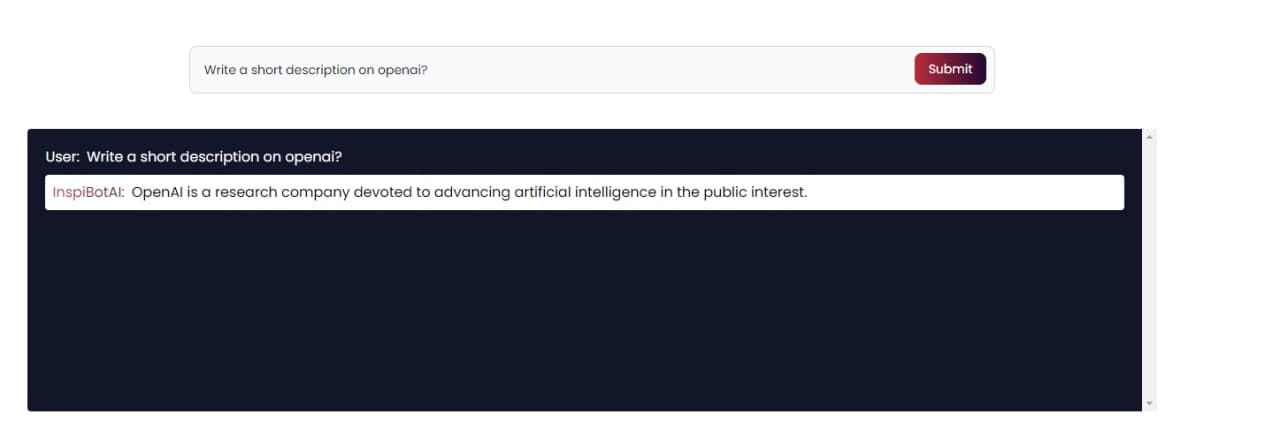
Task: Click the chat panel scrollbar track
Action: point(1149,270)
